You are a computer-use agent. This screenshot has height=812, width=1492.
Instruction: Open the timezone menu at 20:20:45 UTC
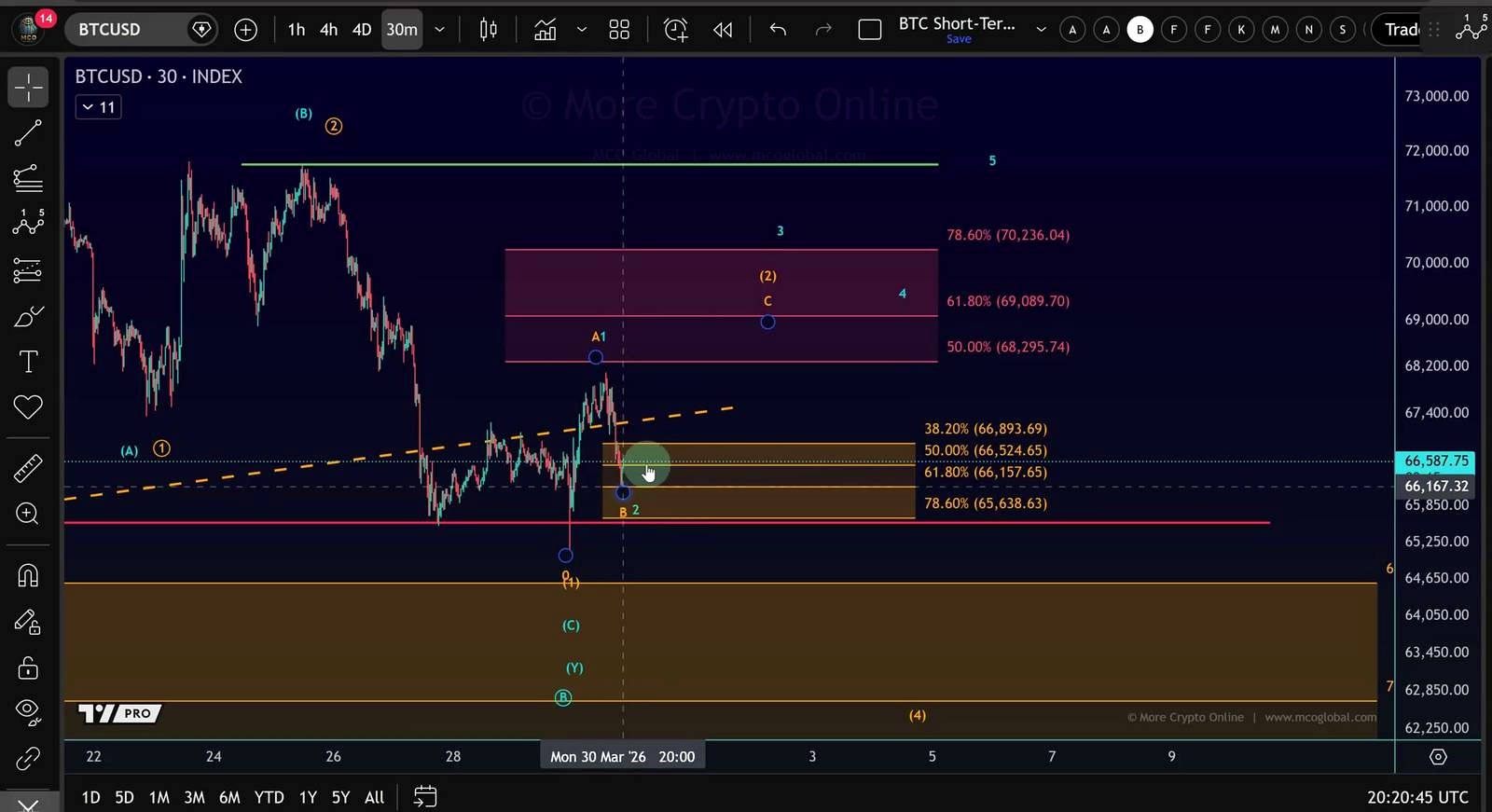tap(1417, 797)
